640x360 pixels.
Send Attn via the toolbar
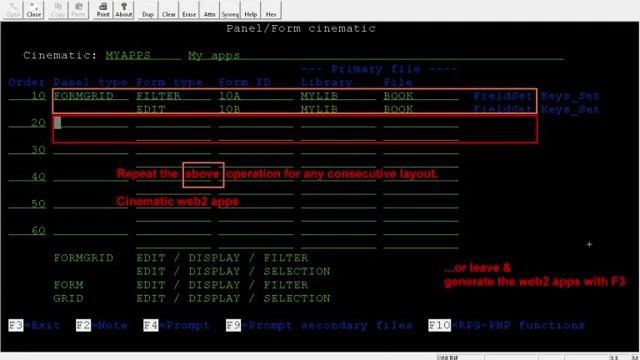click(209, 10)
